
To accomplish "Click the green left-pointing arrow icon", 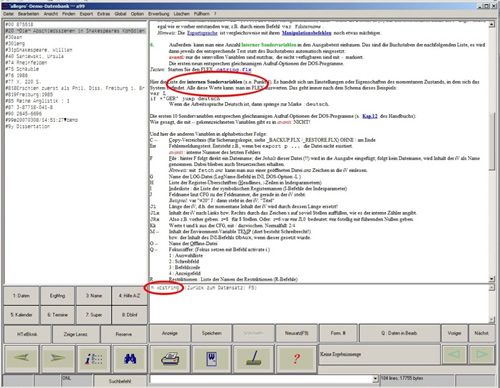I will (21, 358).
